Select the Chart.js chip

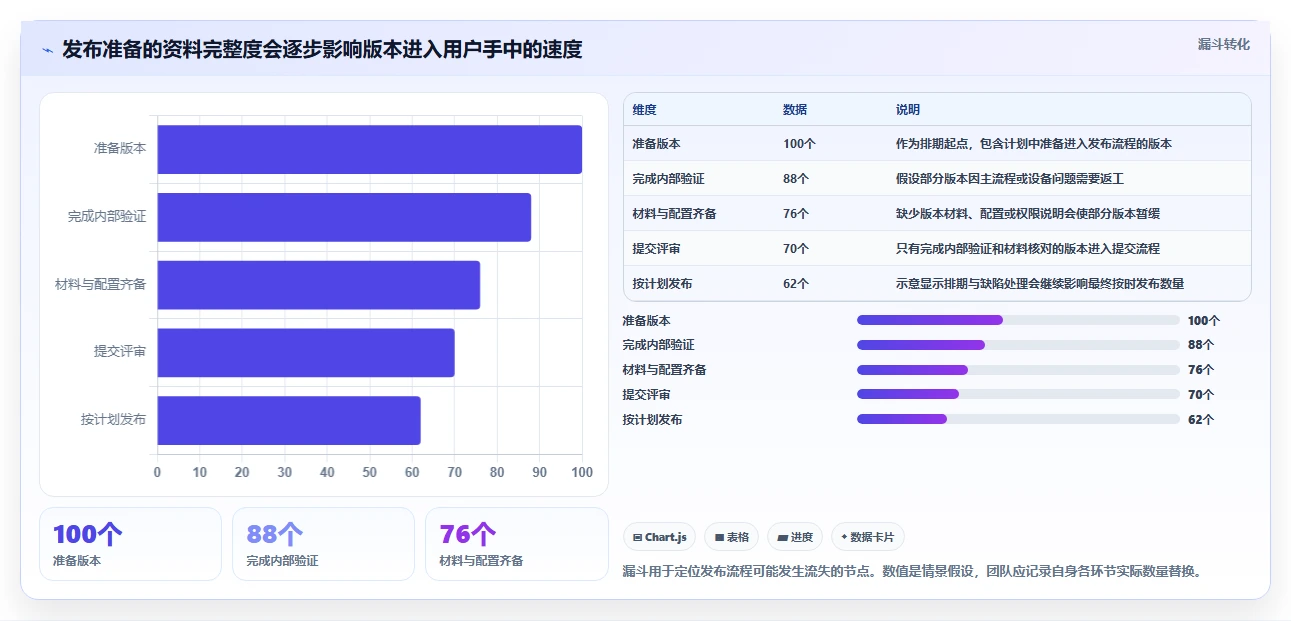[660, 537]
